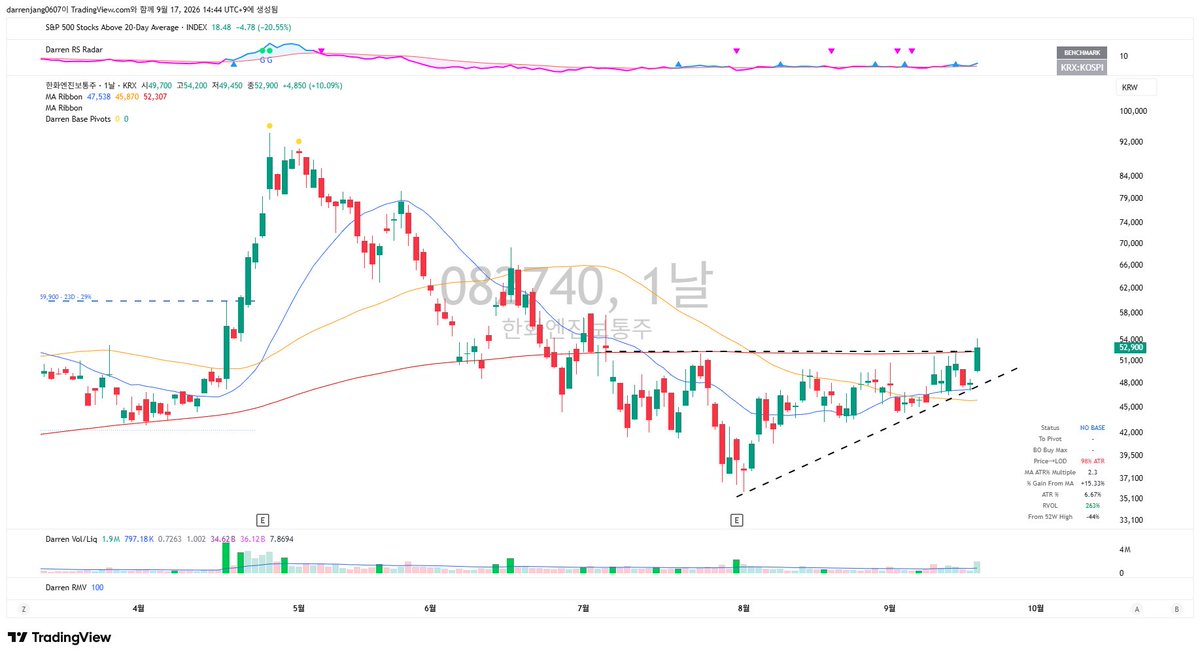Click the 10월 label on time axis

coord(1037,608)
